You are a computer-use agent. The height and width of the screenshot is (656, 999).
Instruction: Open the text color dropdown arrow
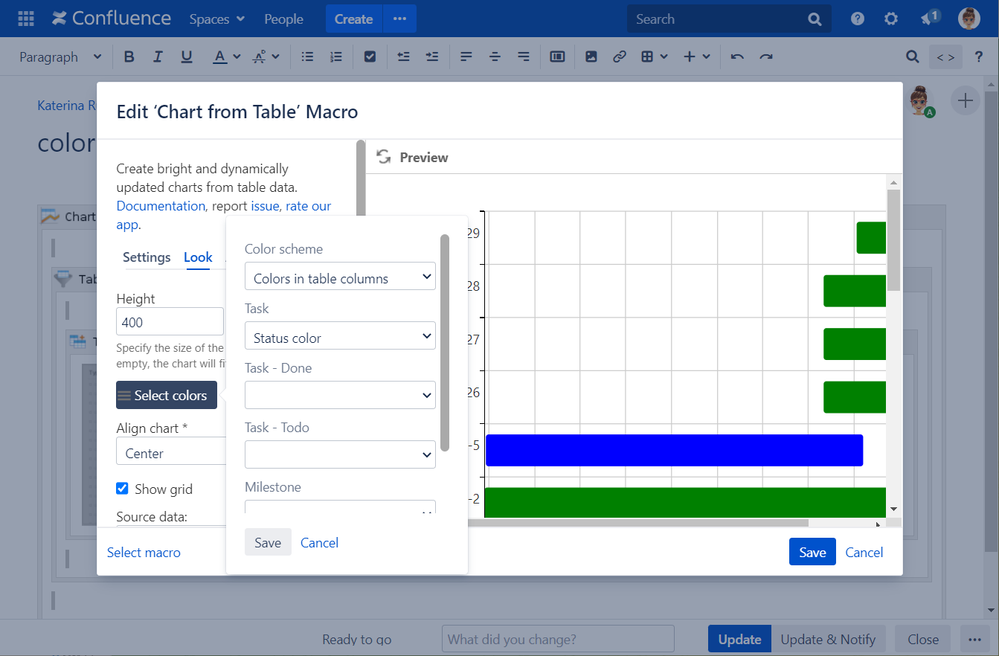pos(237,57)
